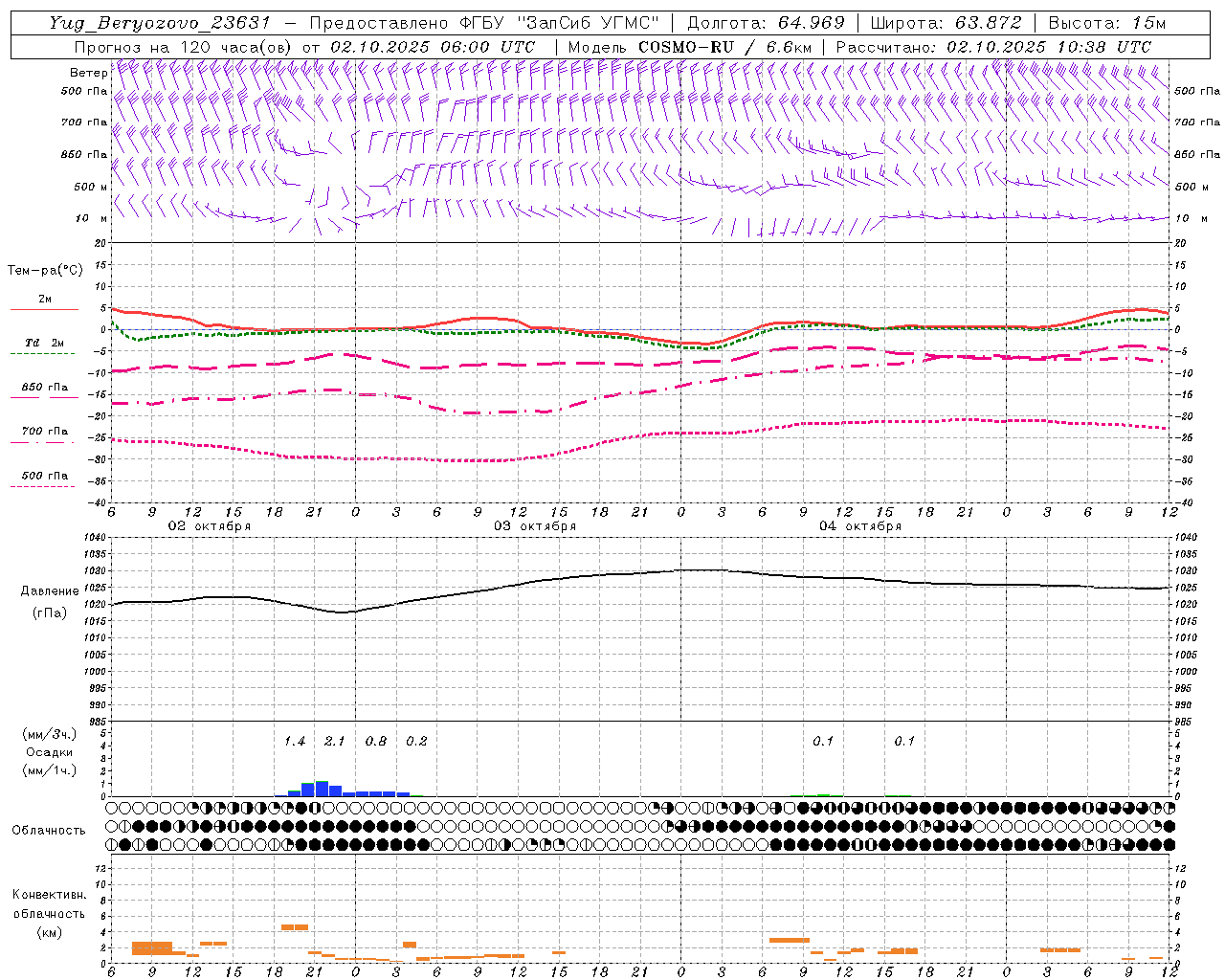Click the Давление pressure panel label
Viewport: 1225px width, 980px height.
pos(50,591)
